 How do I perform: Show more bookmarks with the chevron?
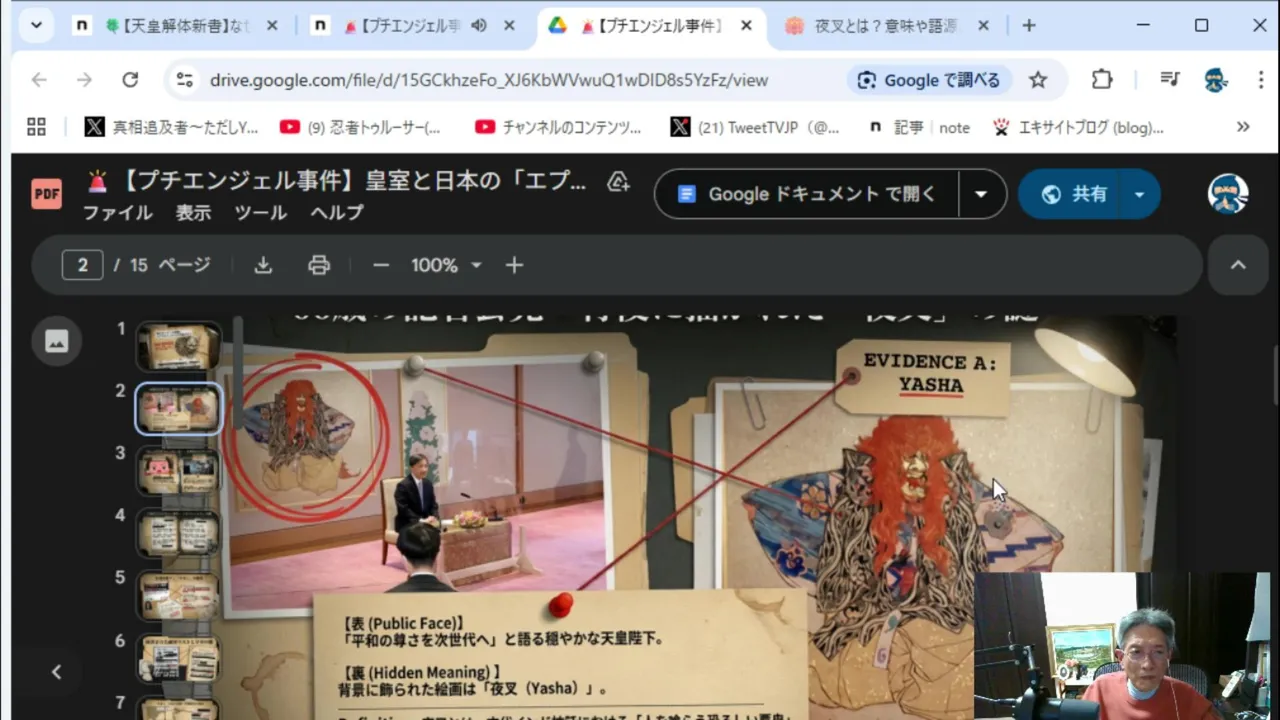pos(1243,127)
